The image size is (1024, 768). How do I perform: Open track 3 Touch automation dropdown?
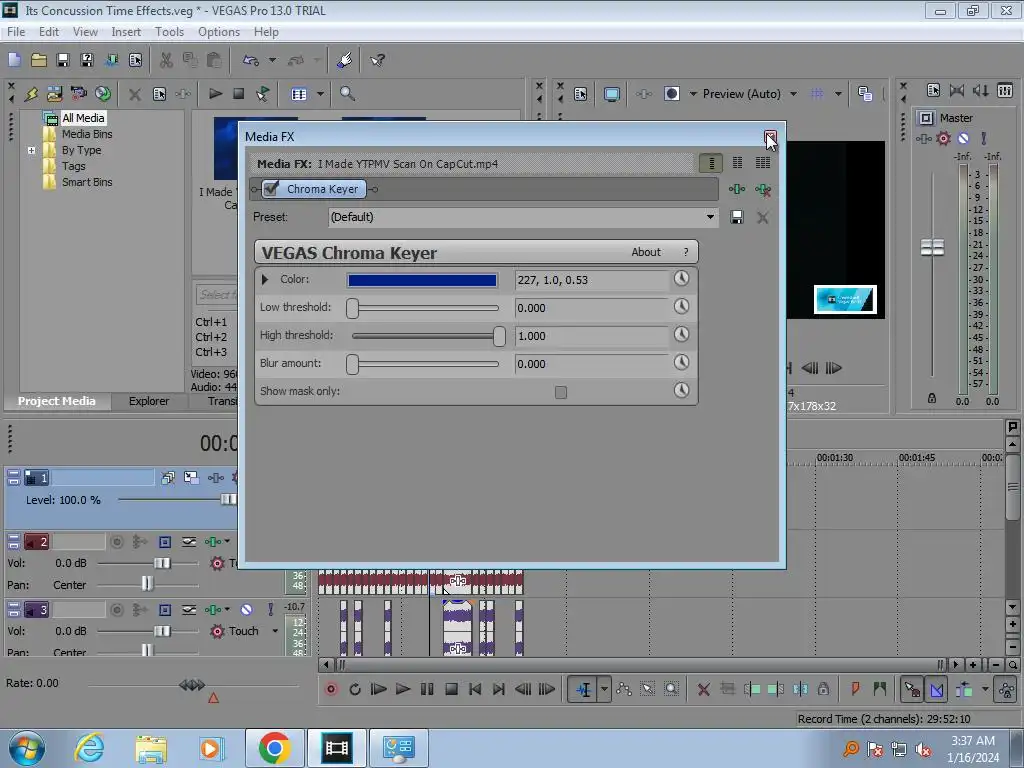(275, 631)
